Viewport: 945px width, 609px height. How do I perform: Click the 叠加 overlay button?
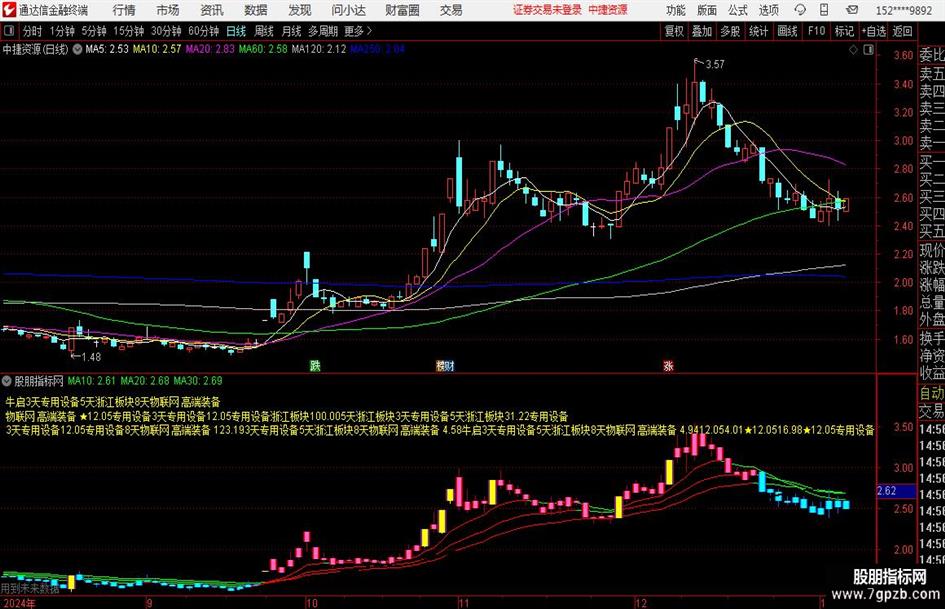tap(702, 31)
